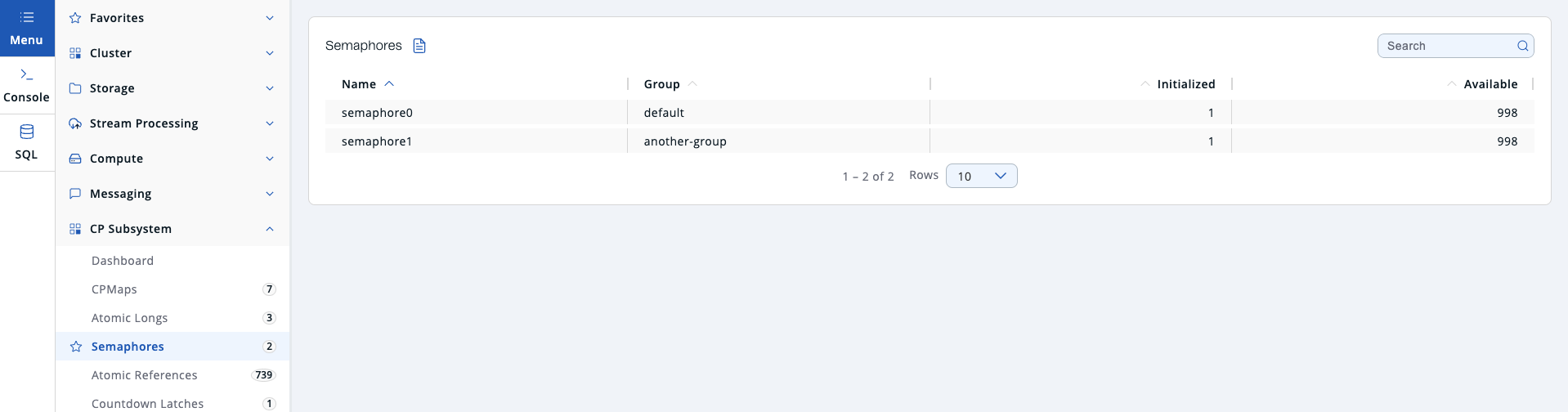Expand the Messaging section
This screenshot has height=412, width=1568.
click(270, 194)
